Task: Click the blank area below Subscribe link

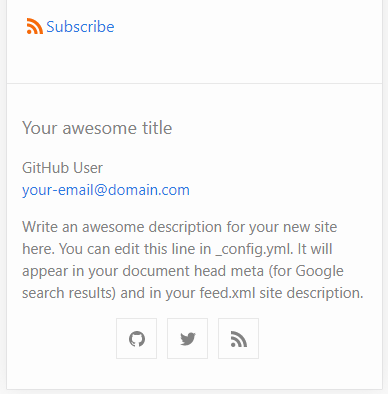Action: click(x=194, y=58)
